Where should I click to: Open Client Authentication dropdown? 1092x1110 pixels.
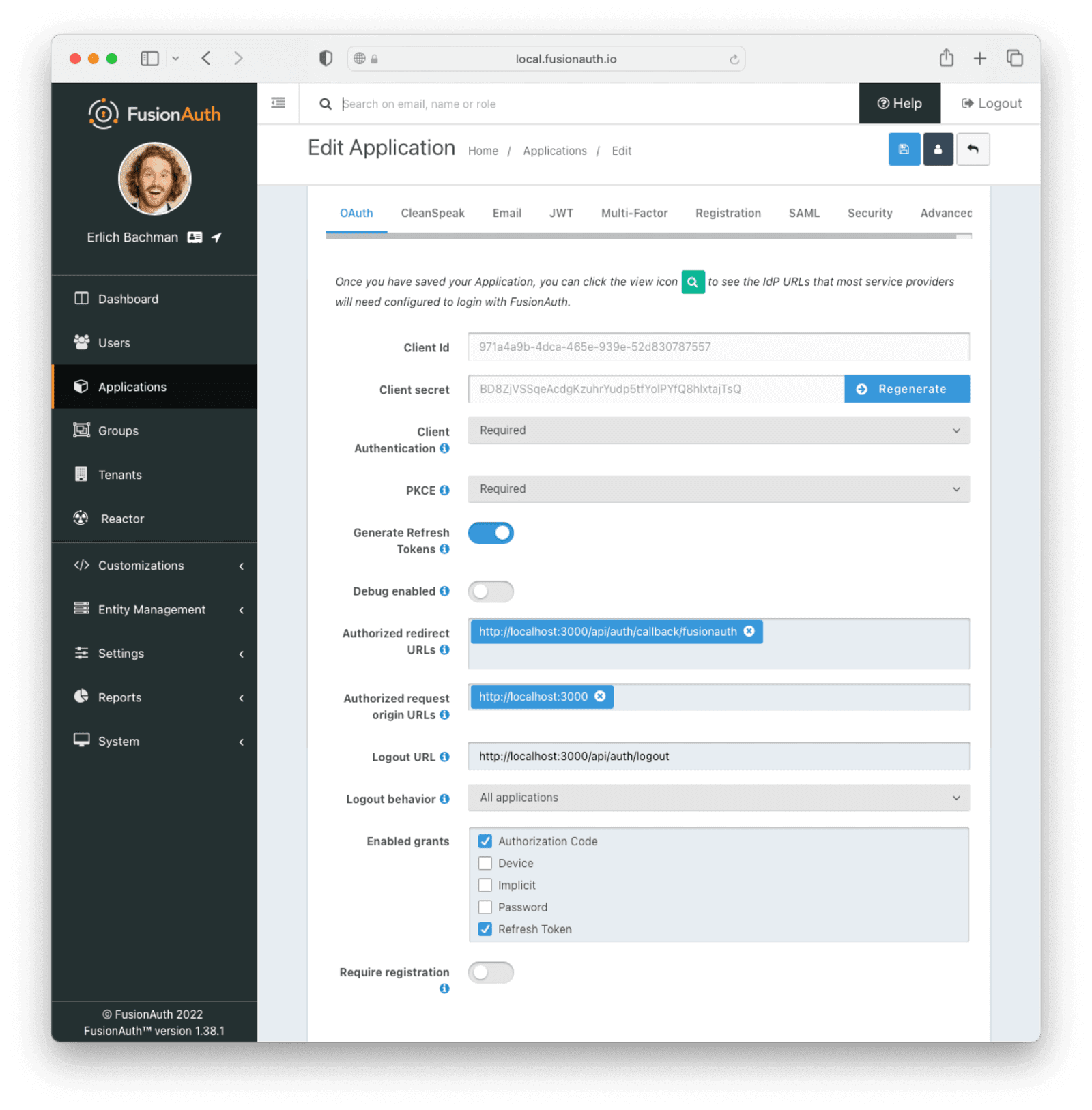[719, 430]
